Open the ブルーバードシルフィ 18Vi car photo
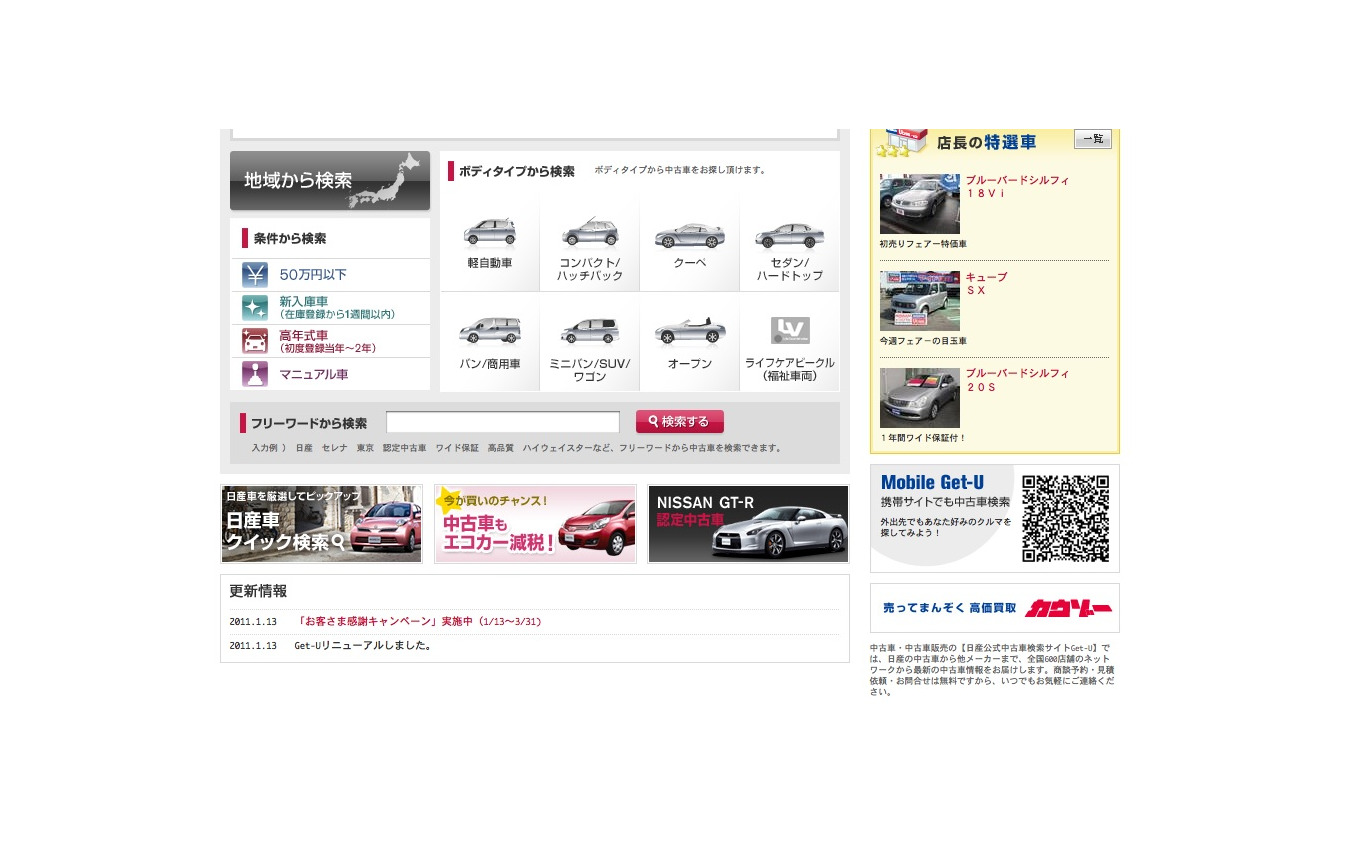This screenshot has width=1350, height=844. coord(920,204)
